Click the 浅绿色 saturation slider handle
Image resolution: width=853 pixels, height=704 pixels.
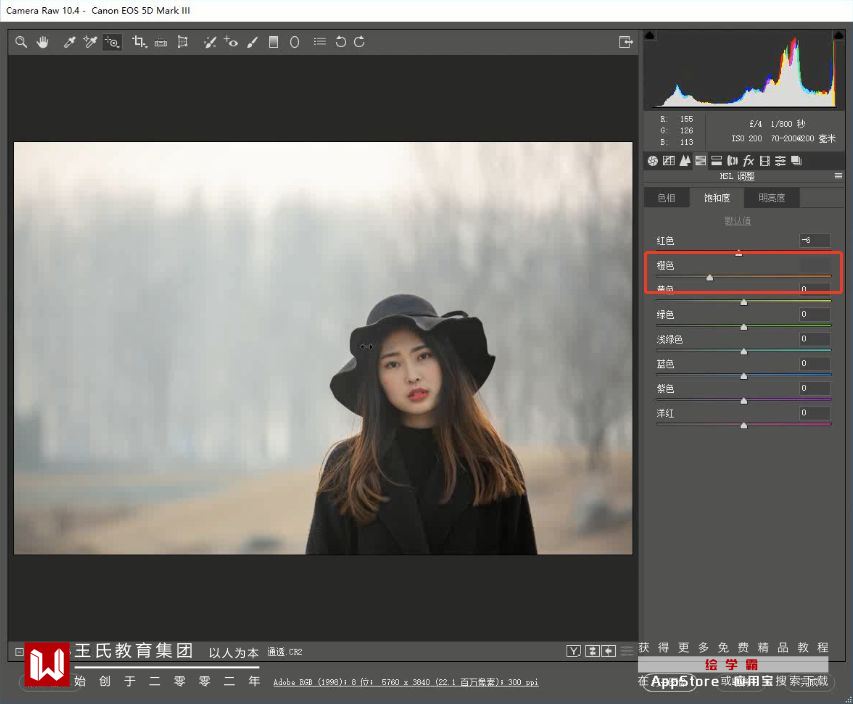[x=744, y=351]
